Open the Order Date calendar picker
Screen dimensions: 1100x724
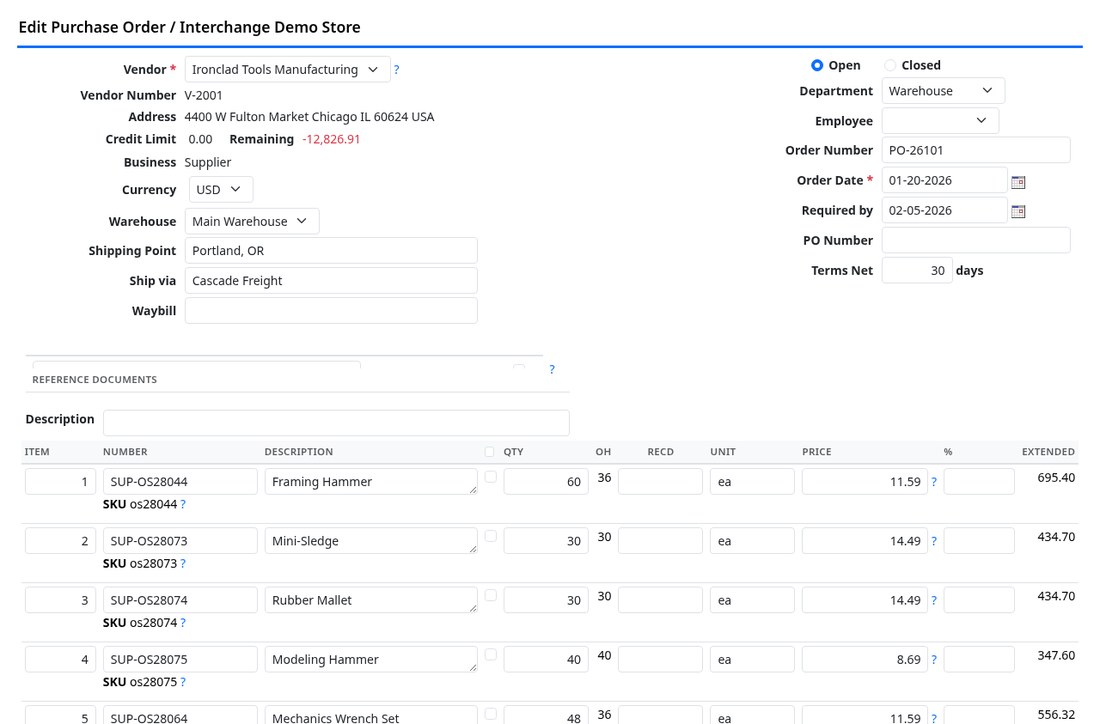(x=1018, y=182)
